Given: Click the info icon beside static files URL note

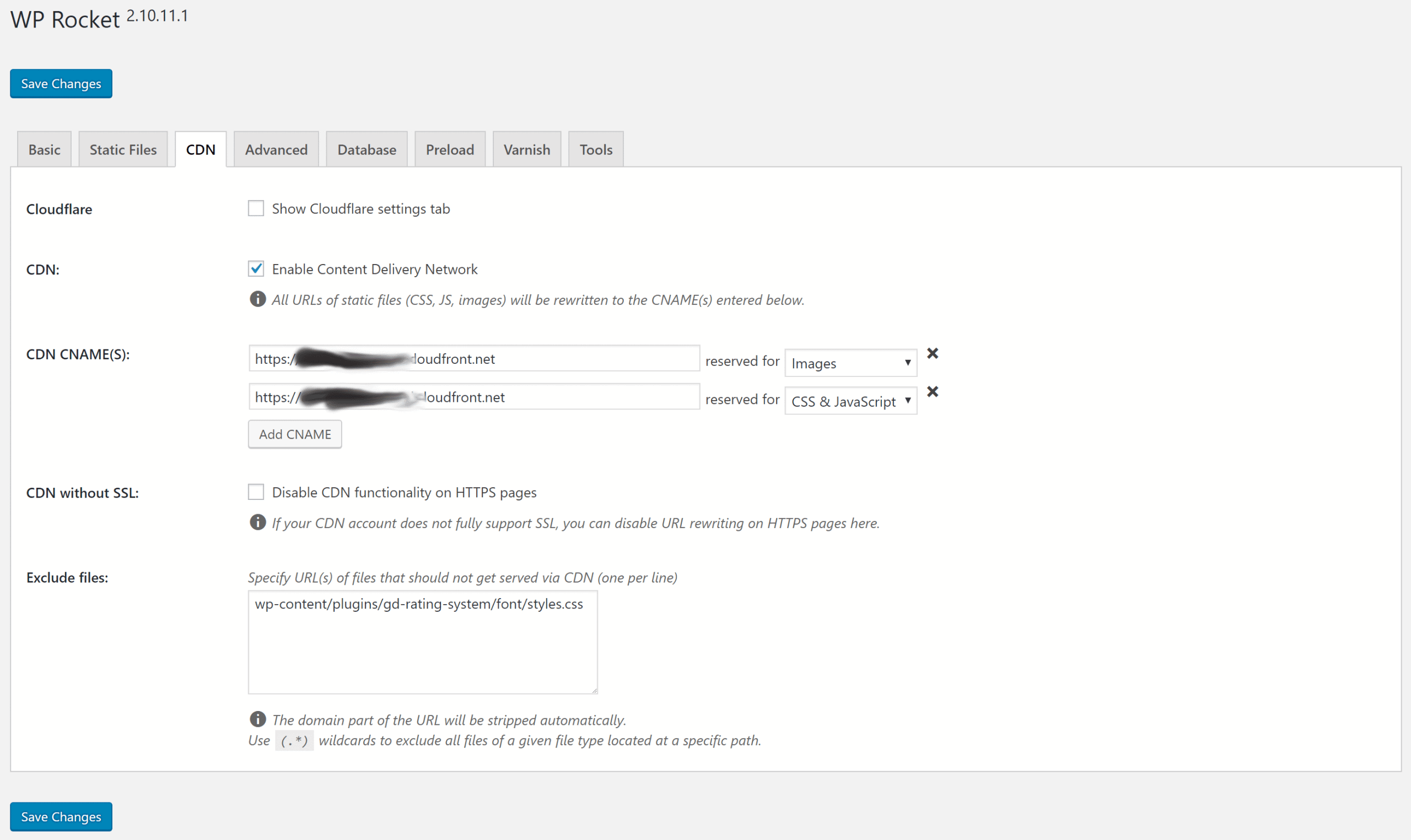Looking at the screenshot, I should coord(257,299).
